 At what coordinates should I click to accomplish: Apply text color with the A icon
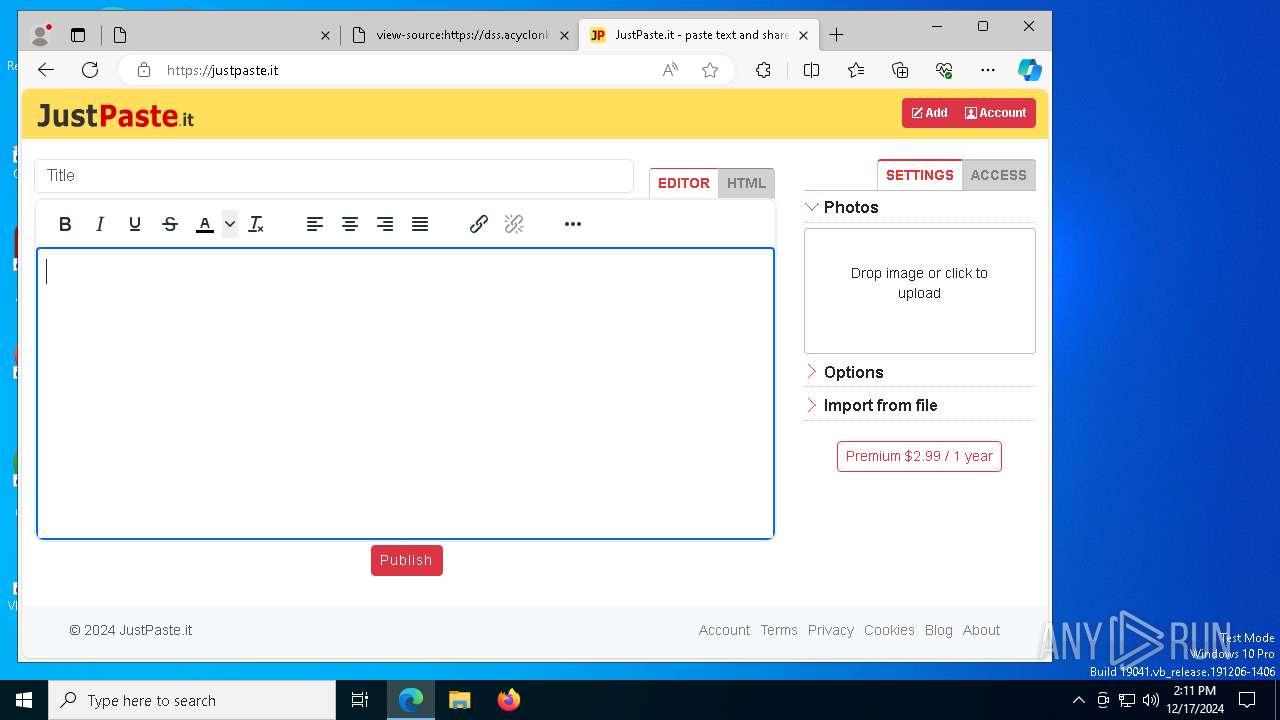pyautogui.click(x=205, y=224)
